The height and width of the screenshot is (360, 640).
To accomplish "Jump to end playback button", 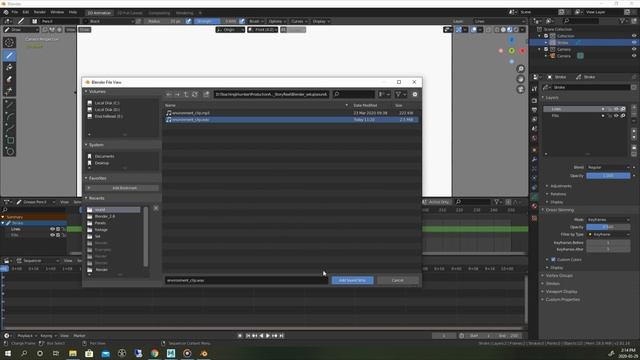I will [x=282, y=336].
